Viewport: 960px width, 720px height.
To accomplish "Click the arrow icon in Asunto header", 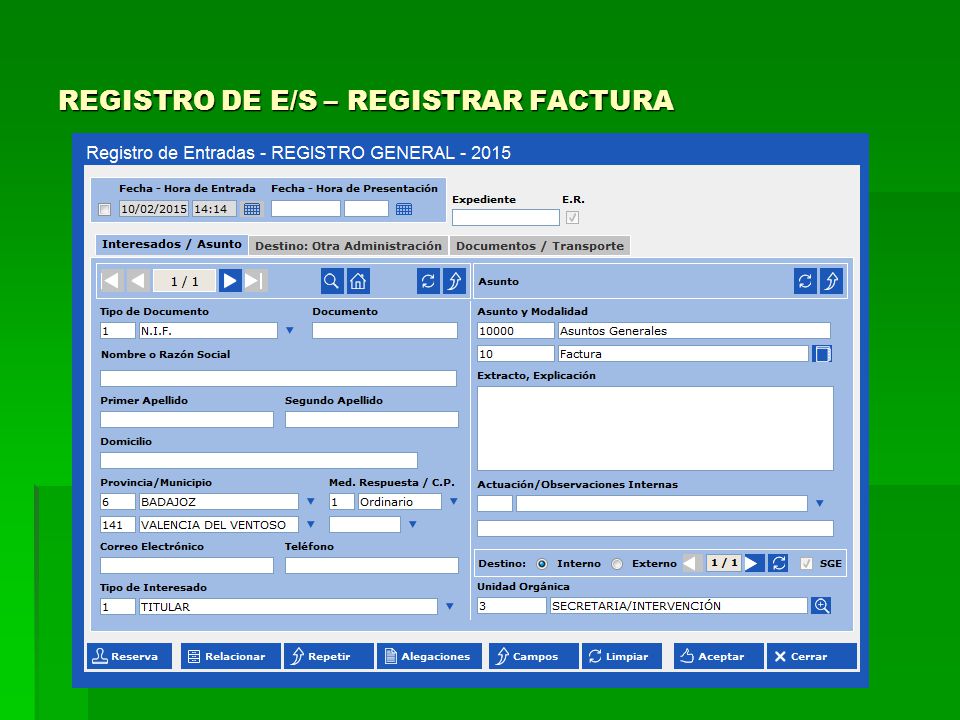I will pos(831,281).
